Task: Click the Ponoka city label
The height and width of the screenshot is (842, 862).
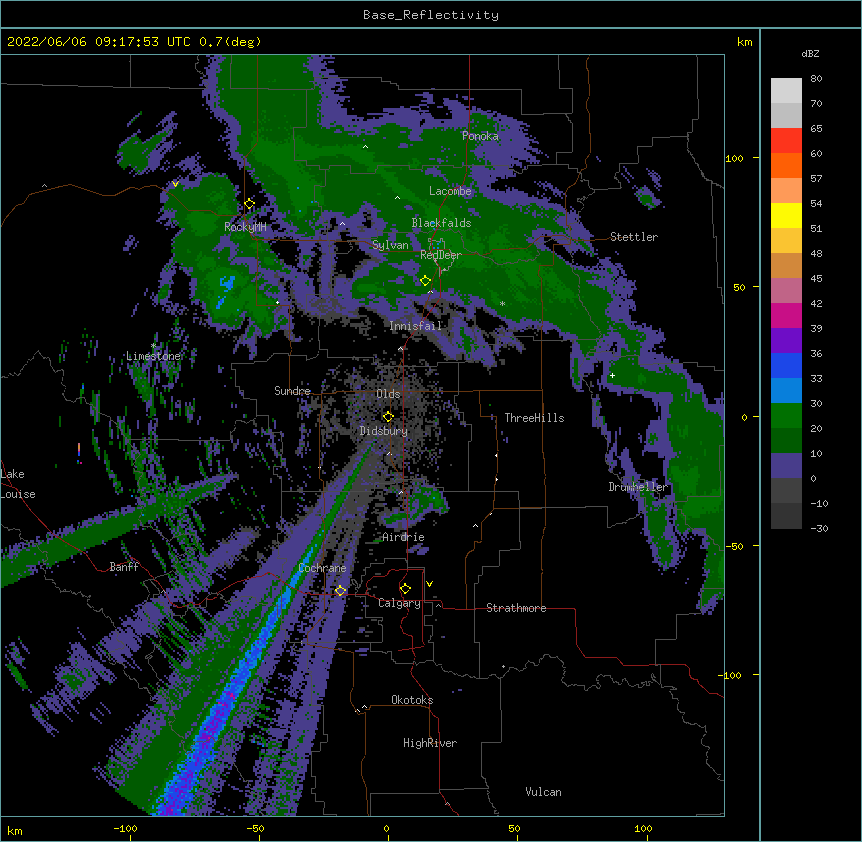Action: (480, 136)
